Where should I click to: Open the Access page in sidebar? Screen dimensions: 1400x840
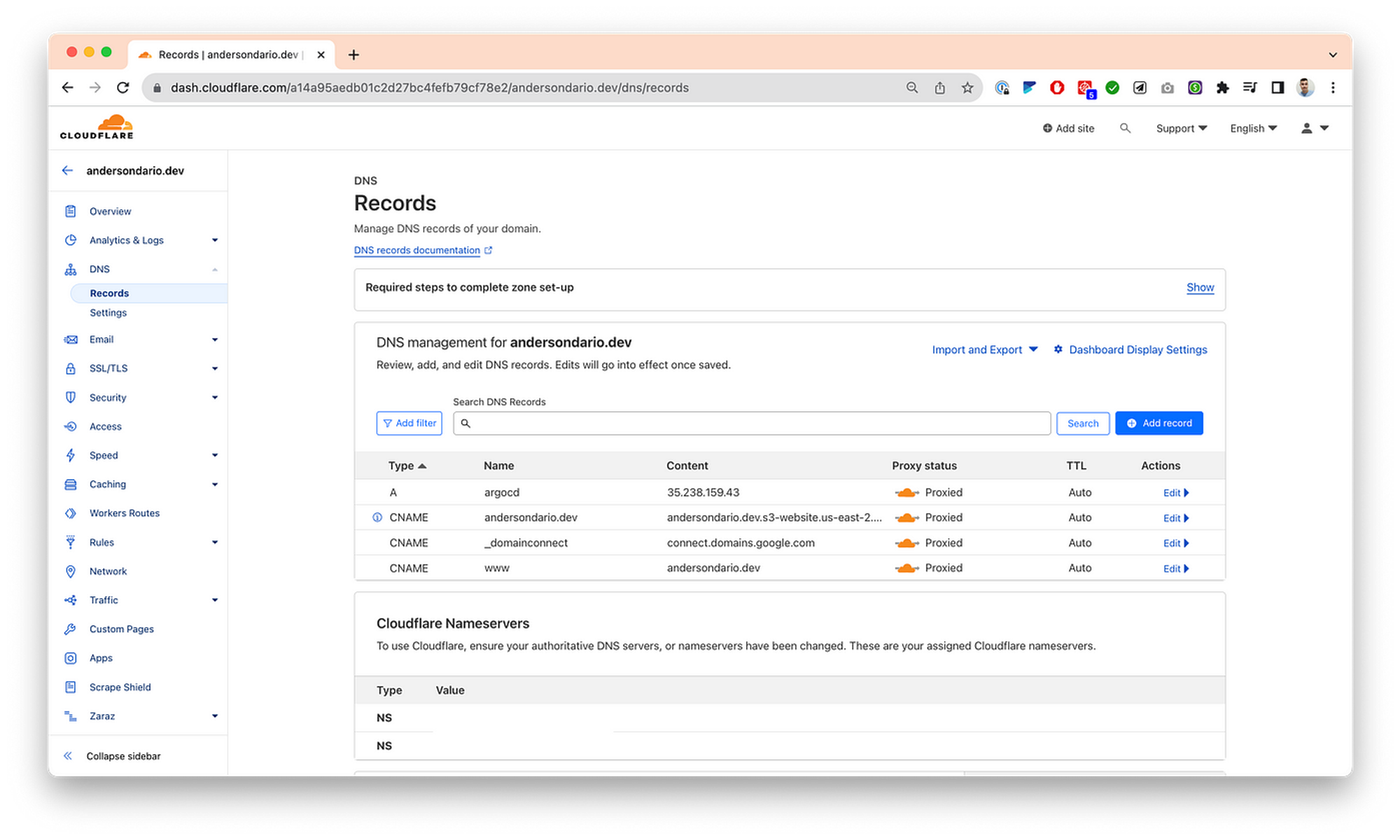[x=105, y=426]
